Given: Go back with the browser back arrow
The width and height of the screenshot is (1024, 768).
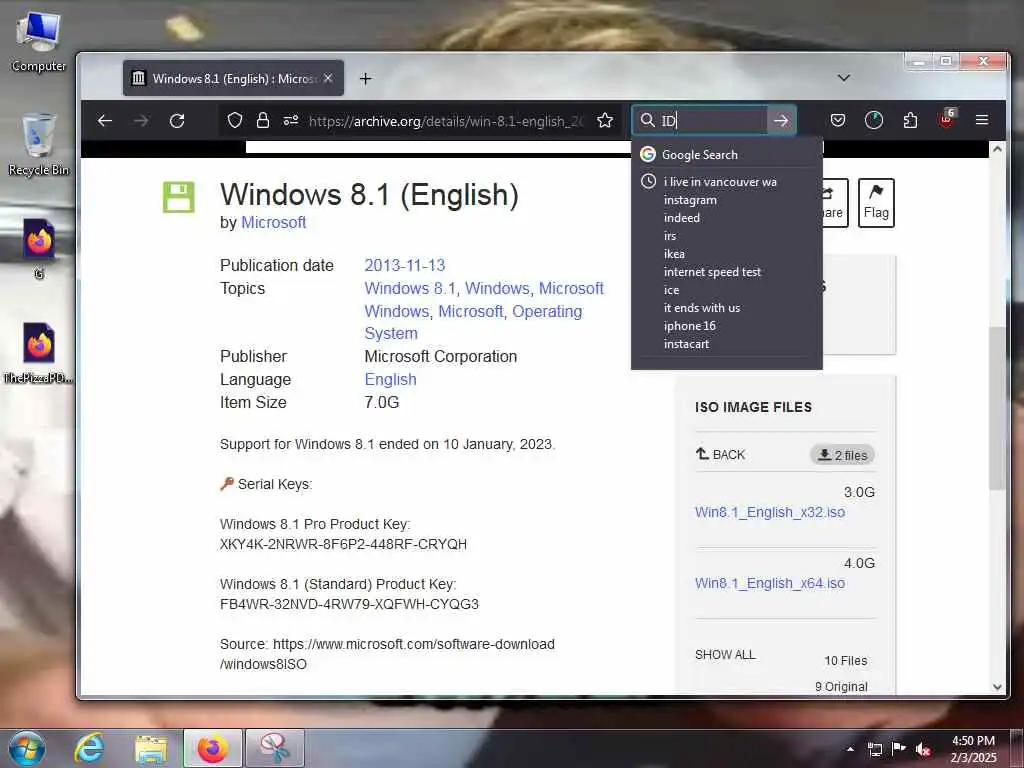Looking at the screenshot, I should (104, 121).
